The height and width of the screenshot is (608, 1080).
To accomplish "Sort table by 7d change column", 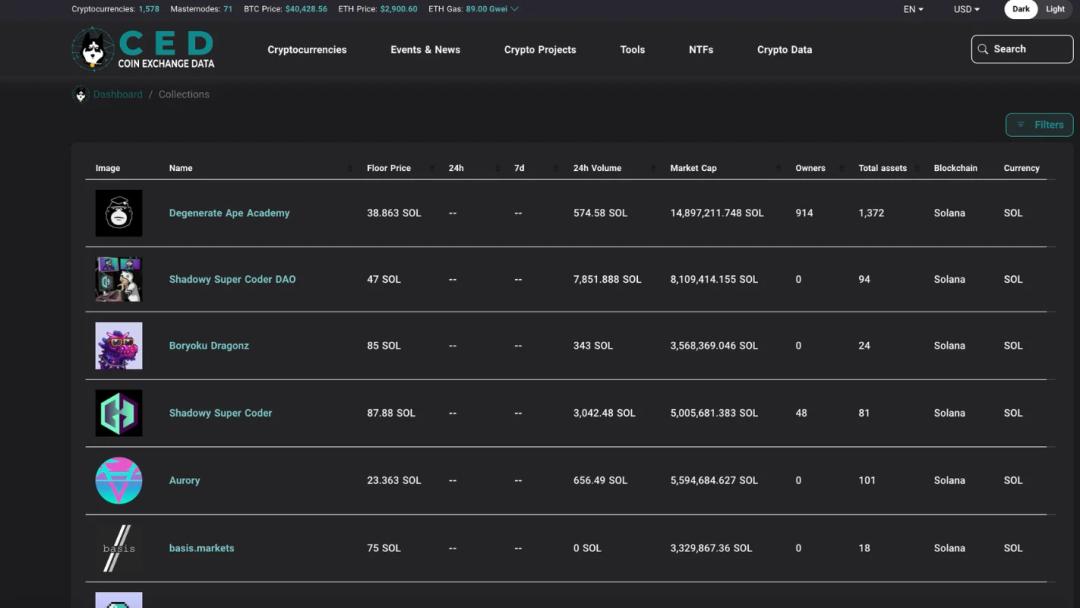I will (x=519, y=168).
